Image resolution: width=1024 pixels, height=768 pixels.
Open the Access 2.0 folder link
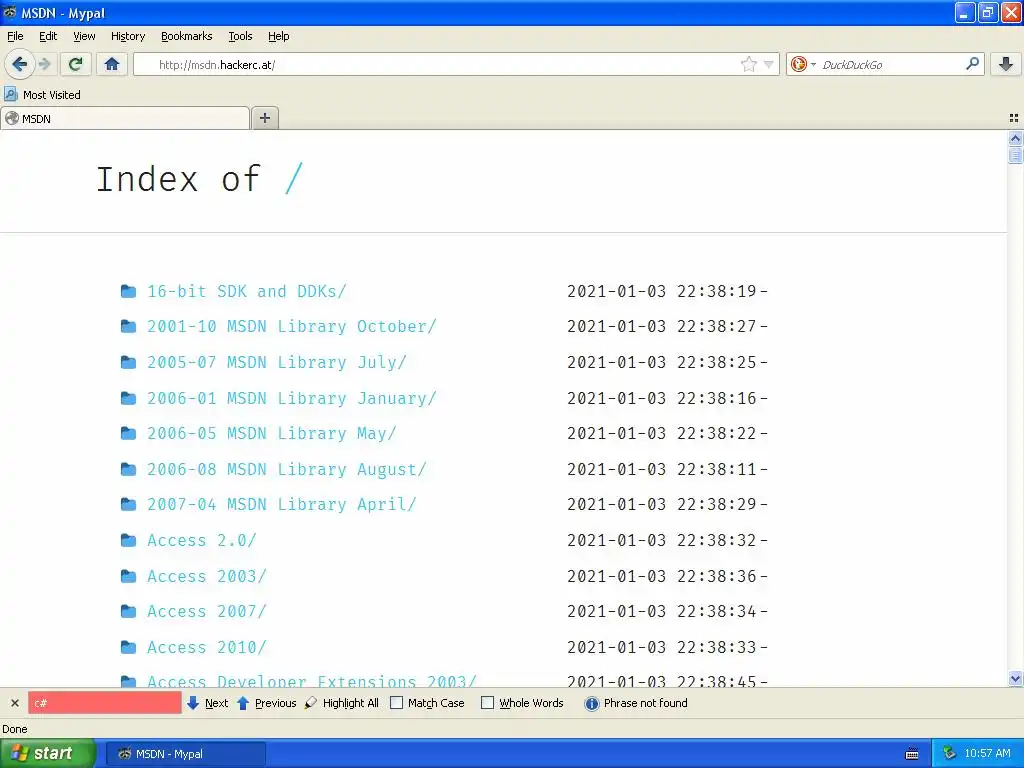tap(202, 540)
